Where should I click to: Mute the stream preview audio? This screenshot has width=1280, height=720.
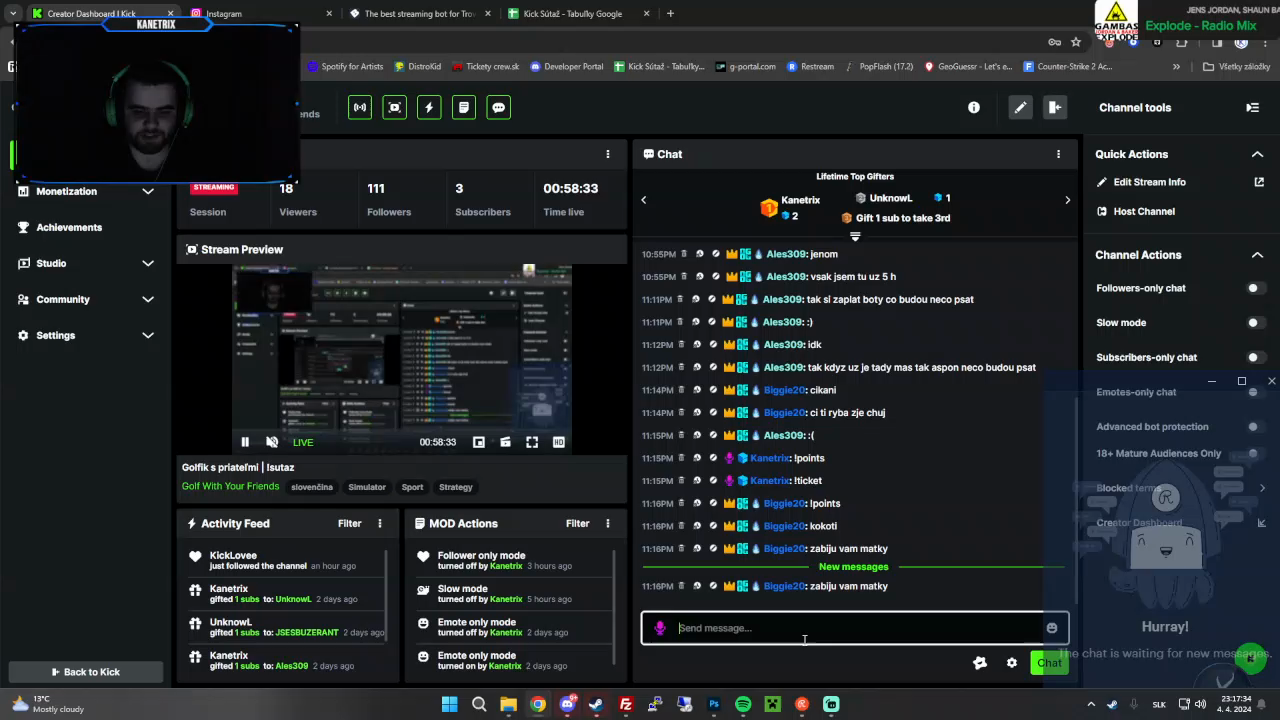(272, 442)
